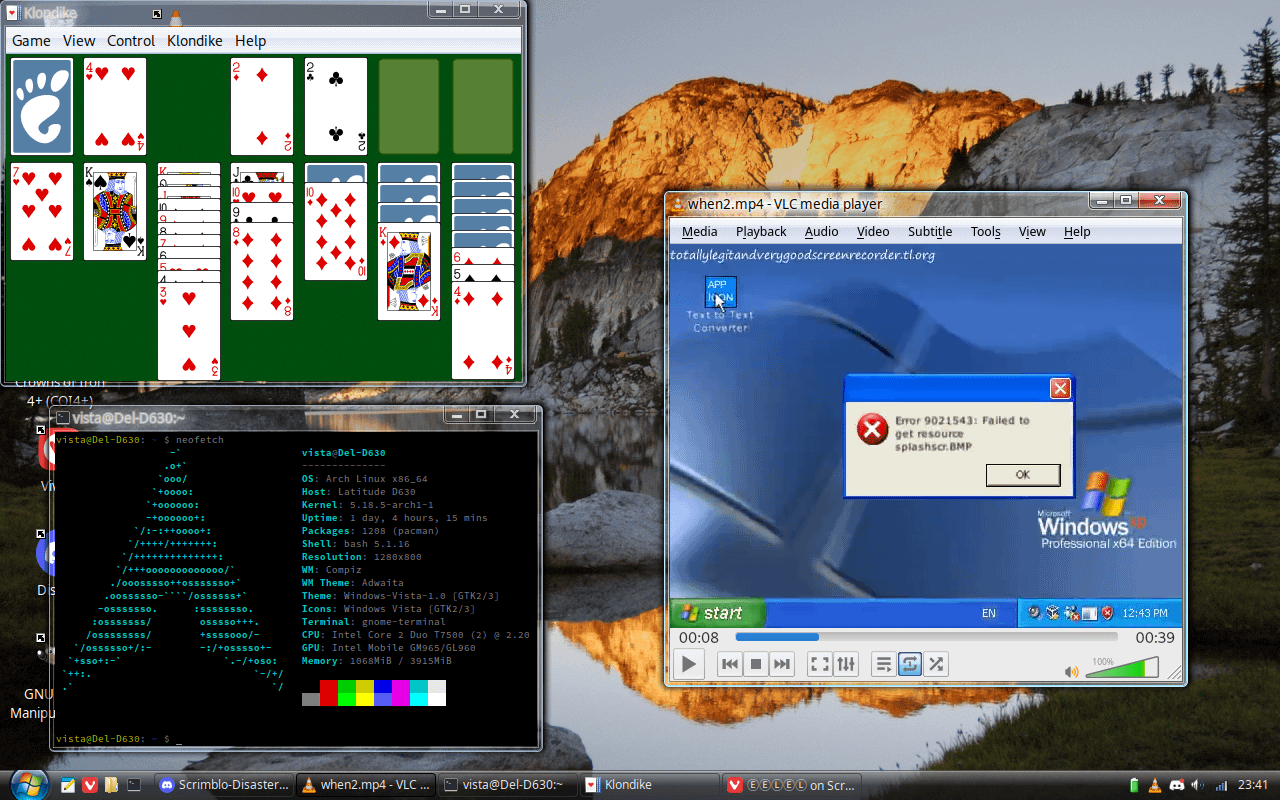Open the Klondike menu in solitaire

[x=197, y=41]
